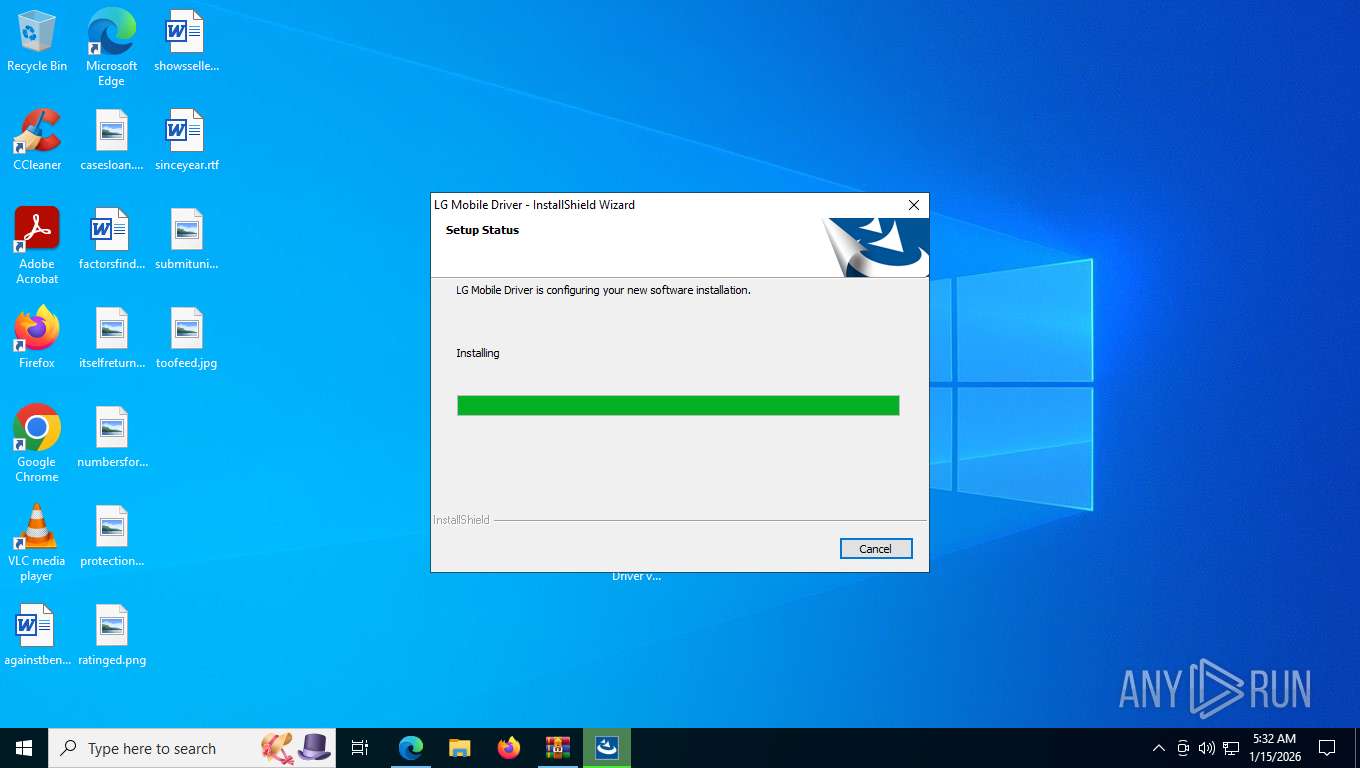Open File Explorer from taskbar
1360x768 pixels.
point(459,748)
